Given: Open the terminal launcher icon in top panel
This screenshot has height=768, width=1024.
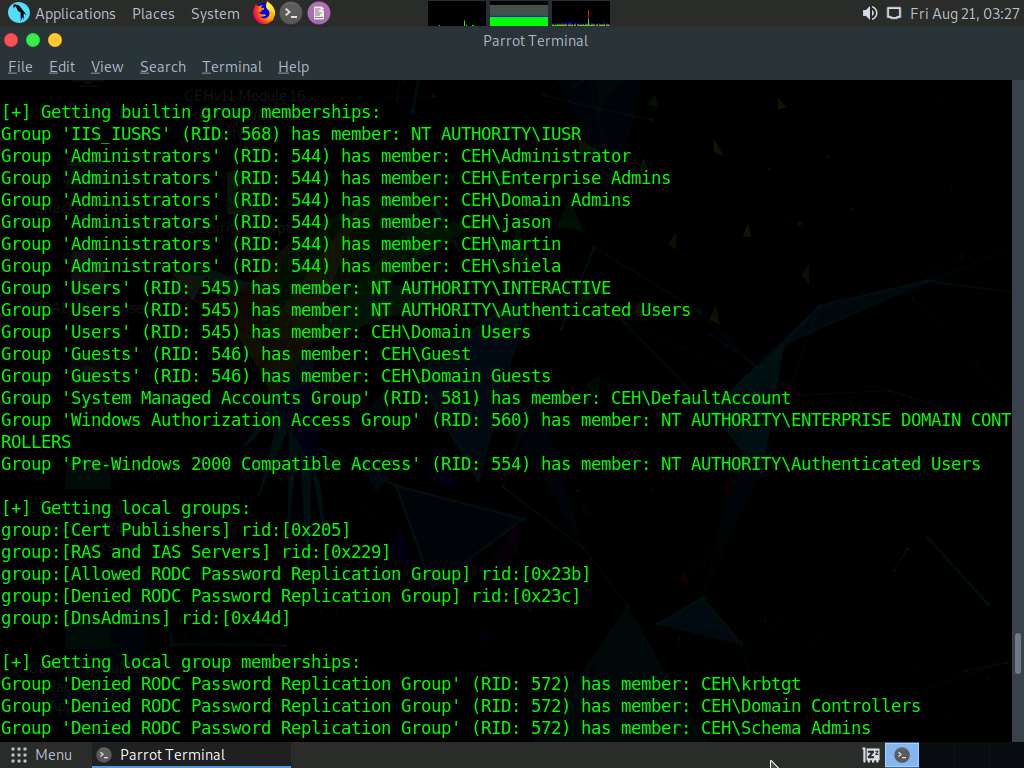Looking at the screenshot, I should (291, 13).
